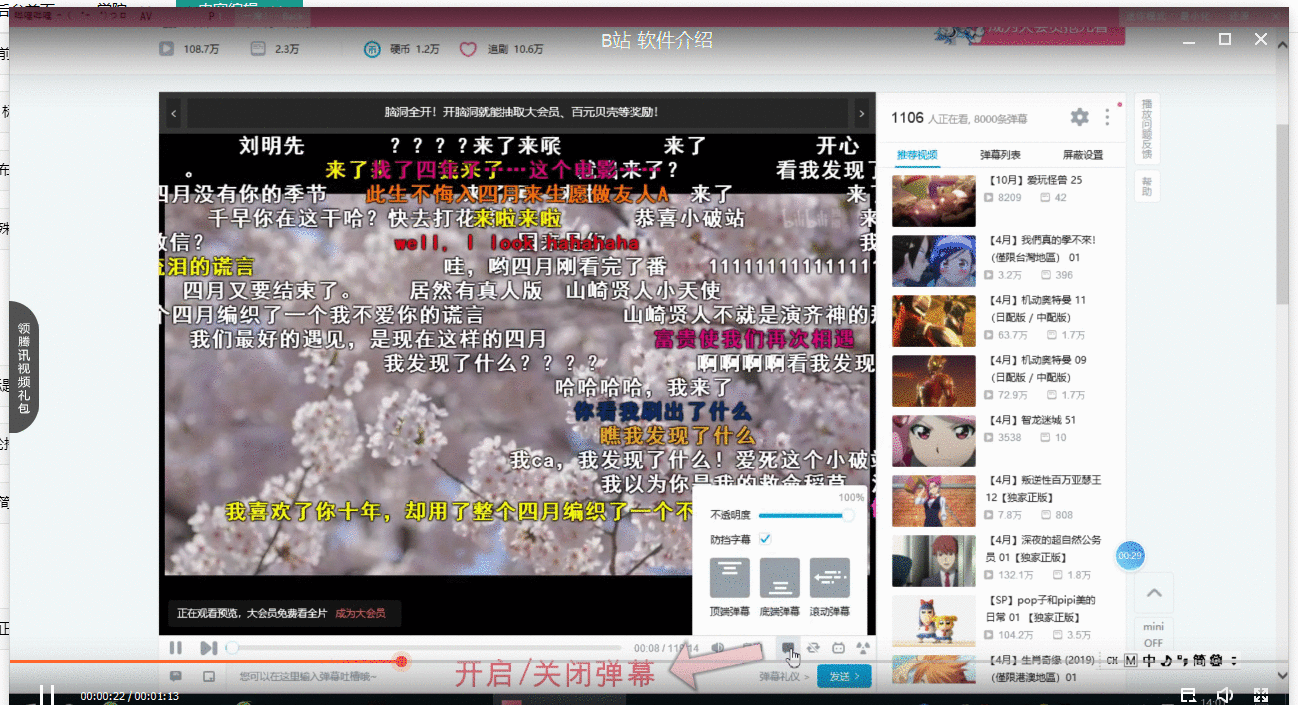Open the 机动奥特曼 11 recommended video thumbnail
This screenshot has height=705, width=1298.
[x=933, y=320]
